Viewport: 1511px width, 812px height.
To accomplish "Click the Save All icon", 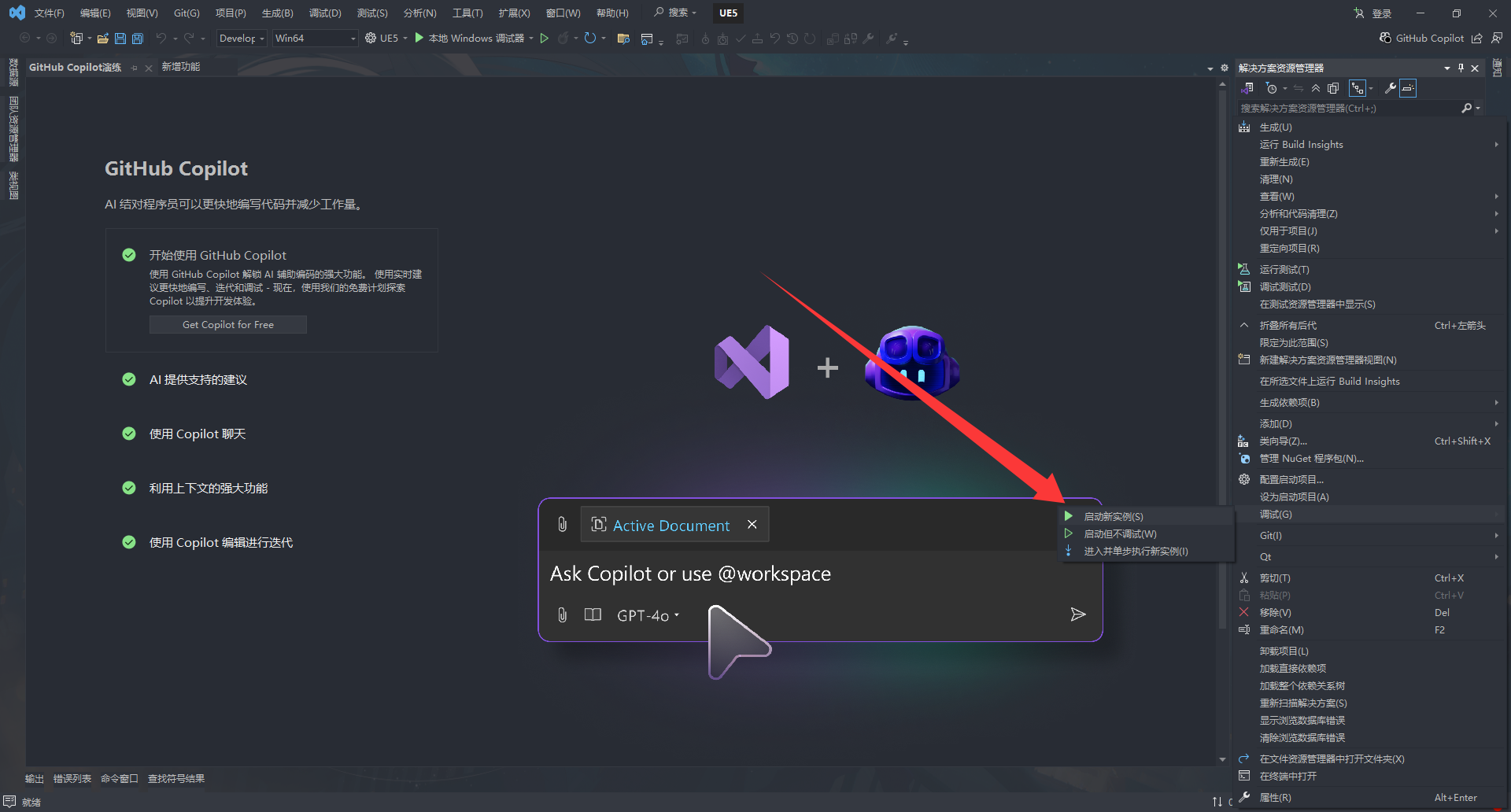I will point(137,38).
